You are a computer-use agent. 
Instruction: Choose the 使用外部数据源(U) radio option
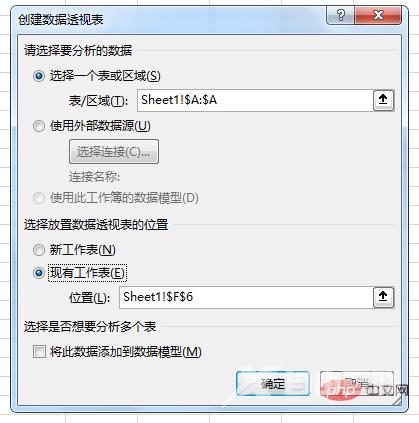click(39, 126)
